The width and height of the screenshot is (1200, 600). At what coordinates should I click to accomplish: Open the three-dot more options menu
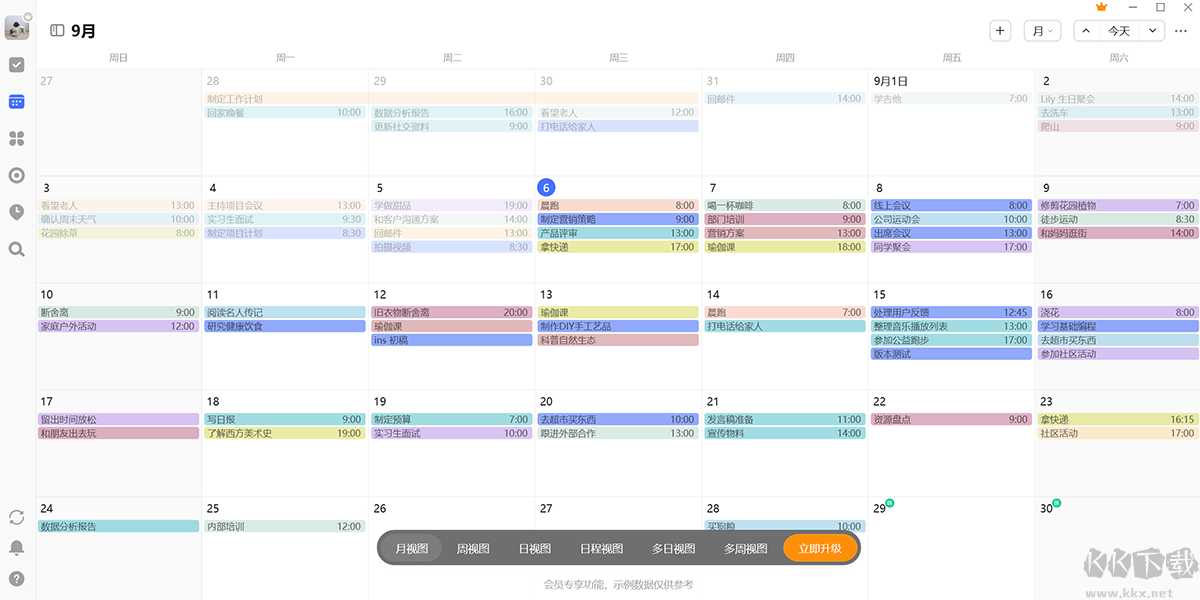1181,31
